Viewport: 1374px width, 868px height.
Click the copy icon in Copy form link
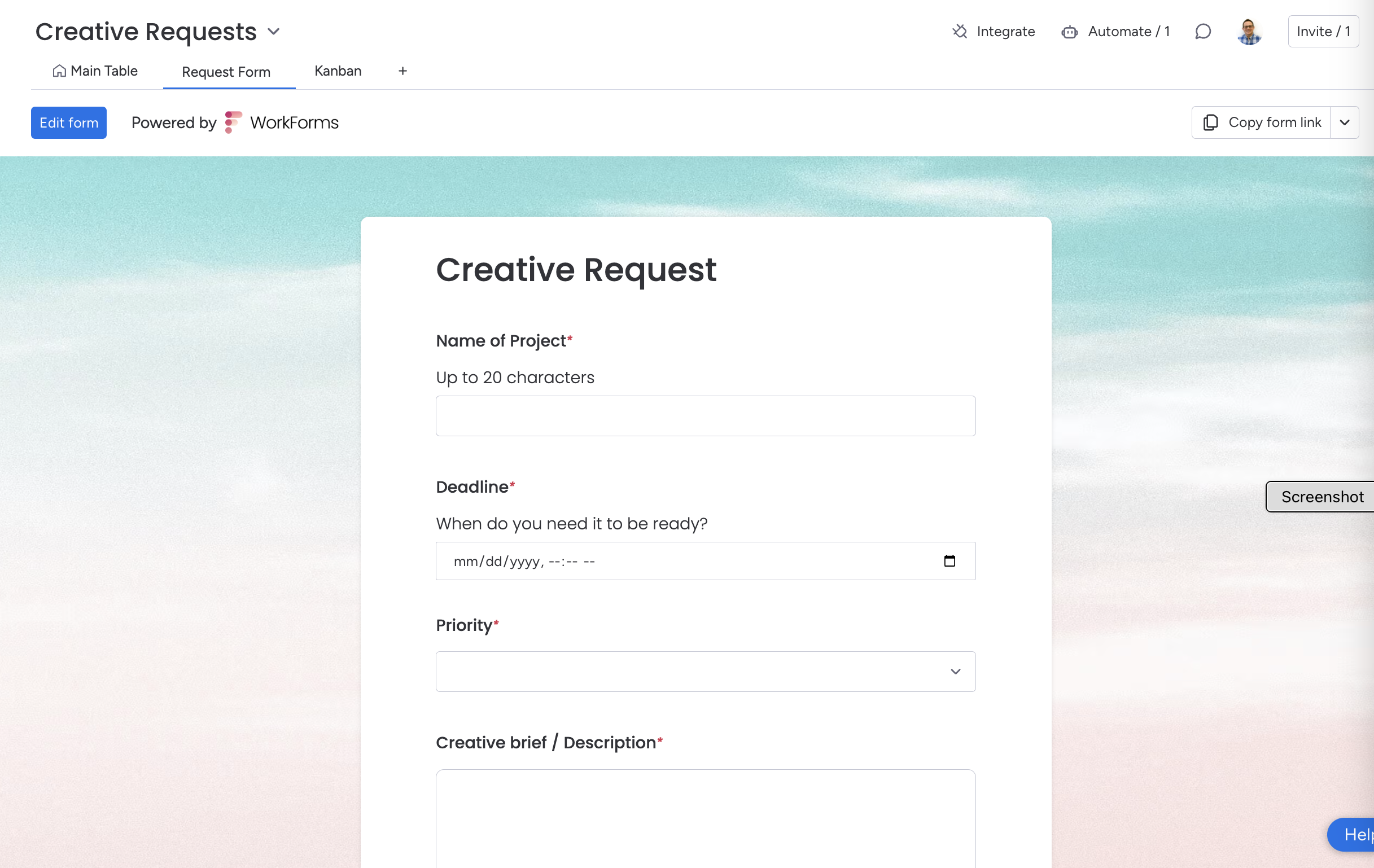click(x=1210, y=122)
